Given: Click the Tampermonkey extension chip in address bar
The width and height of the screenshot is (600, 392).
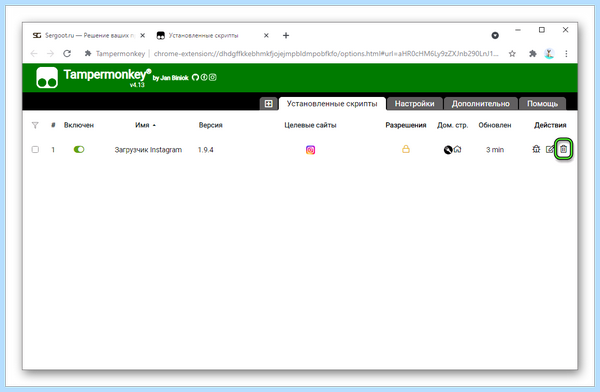Looking at the screenshot, I should pyautogui.click(x=115, y=54).
